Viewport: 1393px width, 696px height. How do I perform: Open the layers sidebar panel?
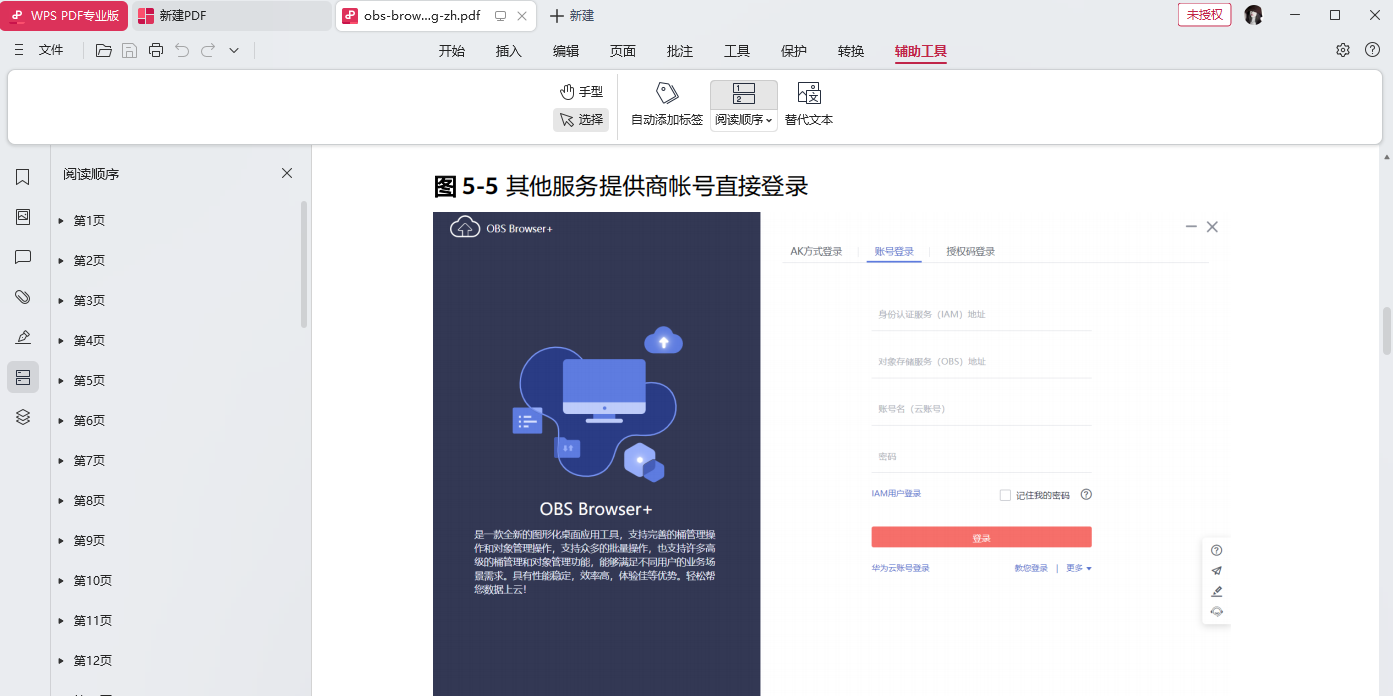click(x=23, y=417)
